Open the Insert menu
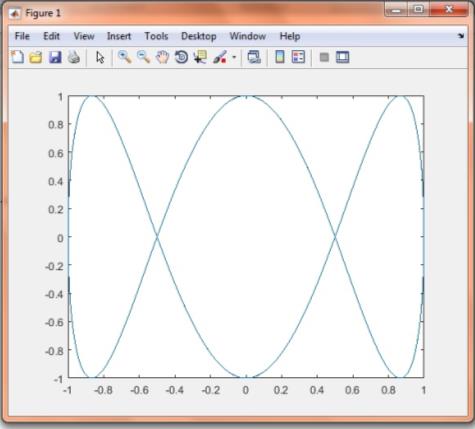 [x=119, y=36]
